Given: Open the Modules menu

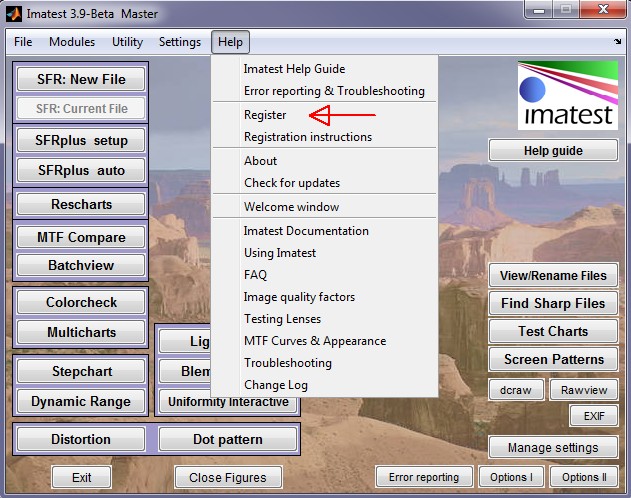Looking at the screenshot, I should 72,42.
